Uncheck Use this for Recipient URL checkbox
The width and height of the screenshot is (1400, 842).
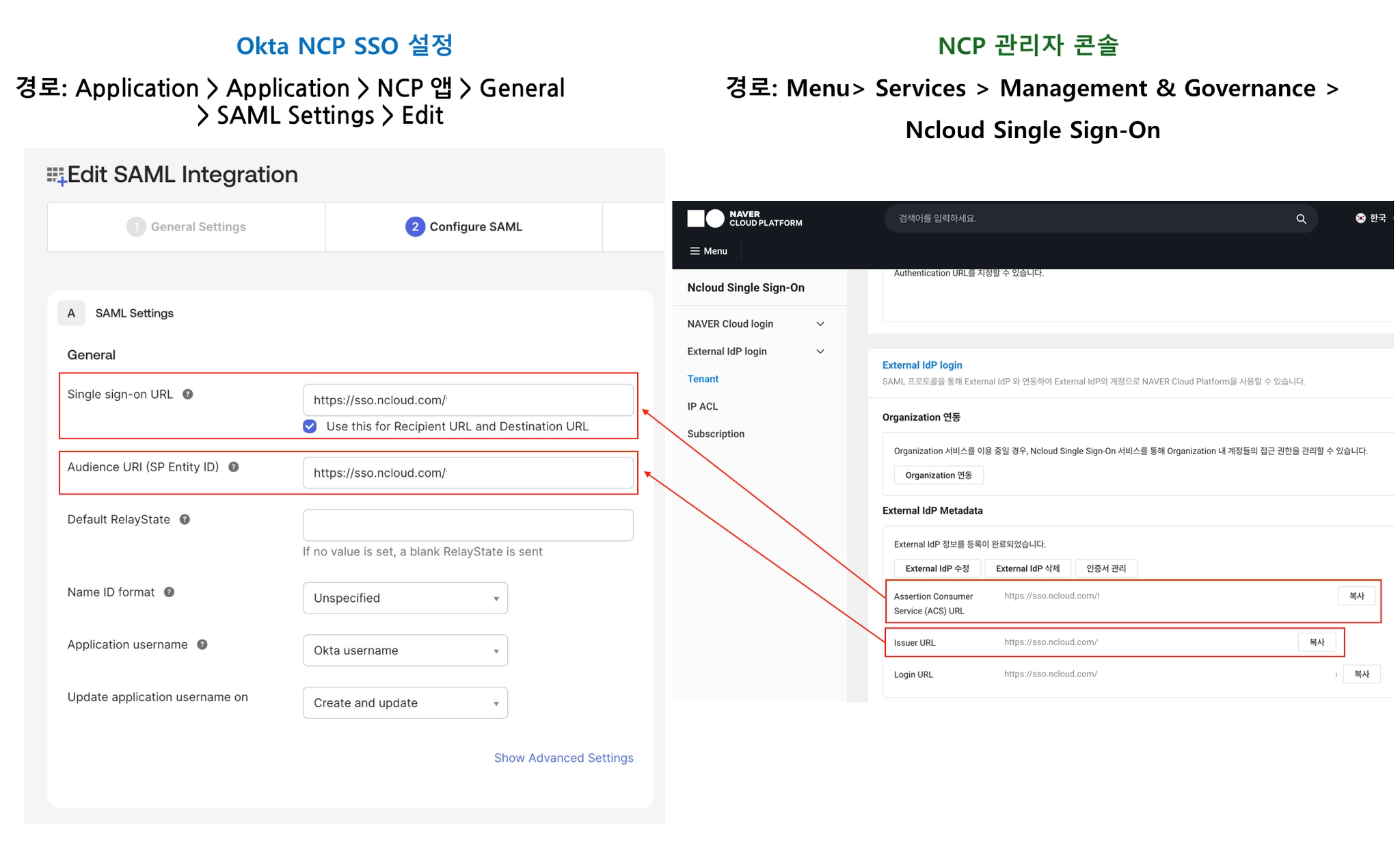point(310,427)
